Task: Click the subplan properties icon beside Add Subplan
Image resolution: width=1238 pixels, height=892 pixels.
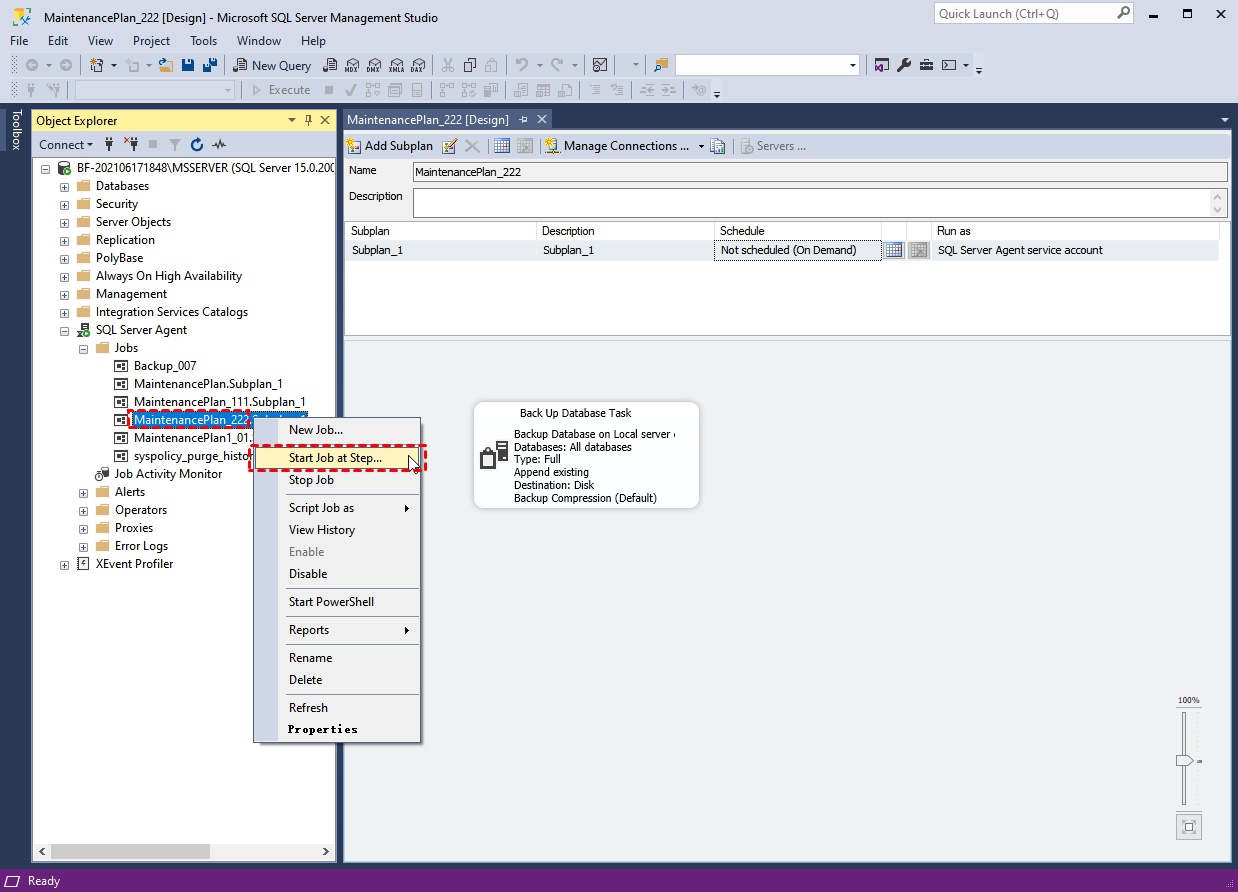Action: 450,146
